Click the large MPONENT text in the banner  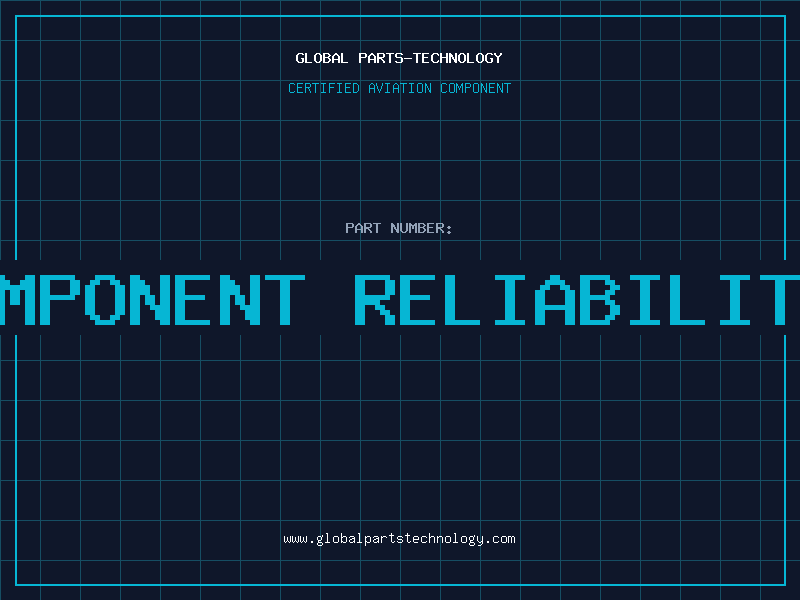point(152,300)
